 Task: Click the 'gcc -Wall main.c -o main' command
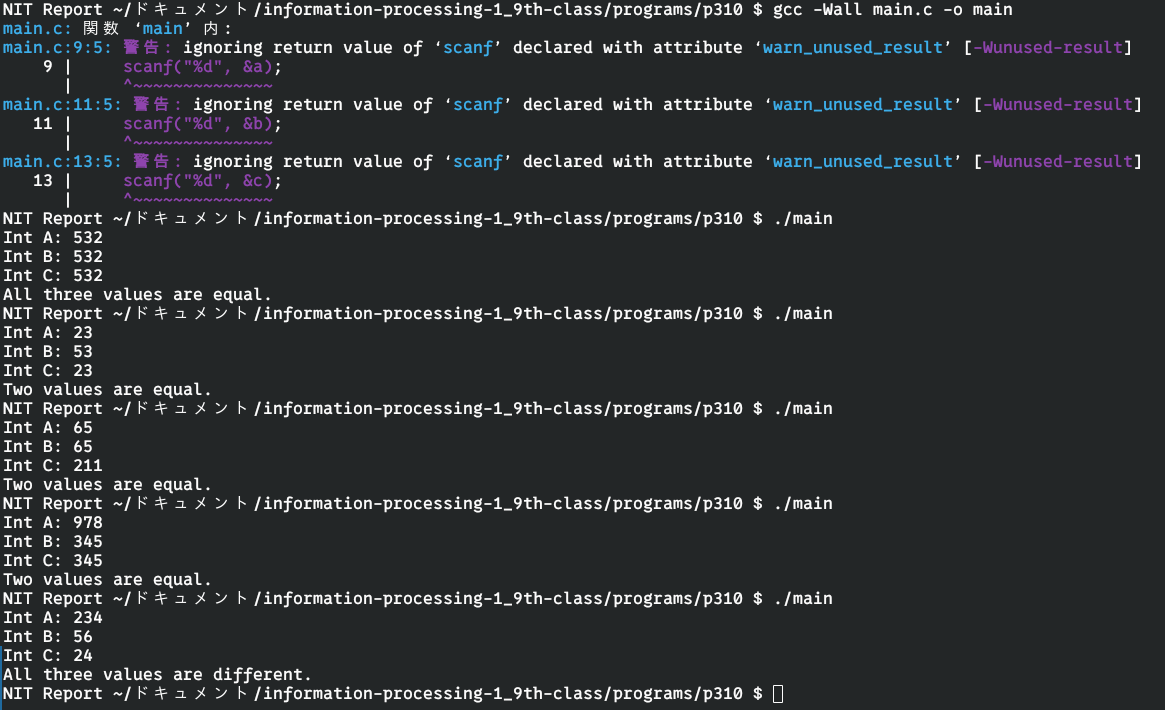893,9
